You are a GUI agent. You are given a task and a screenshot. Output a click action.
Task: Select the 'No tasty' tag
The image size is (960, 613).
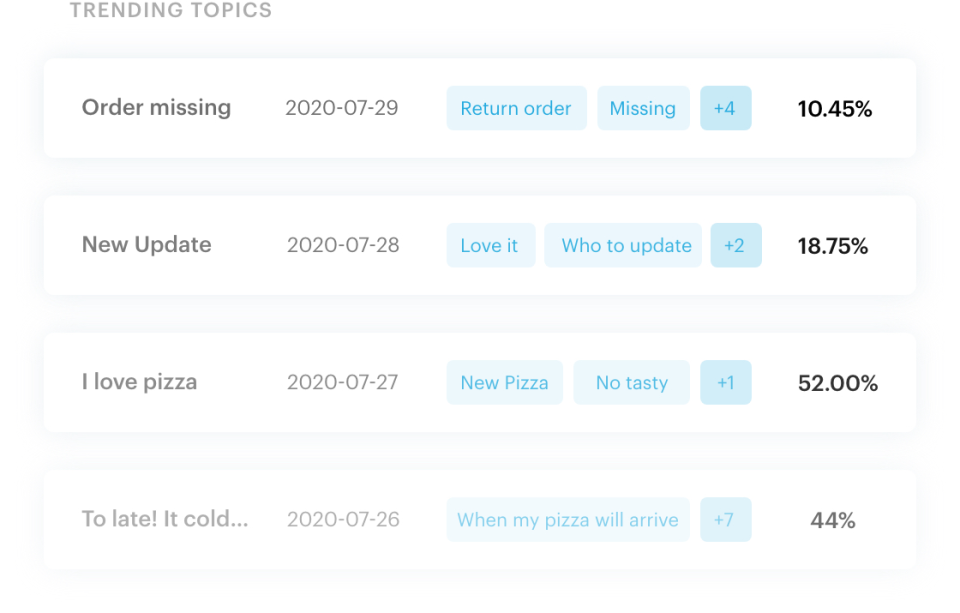click(631, 382)
